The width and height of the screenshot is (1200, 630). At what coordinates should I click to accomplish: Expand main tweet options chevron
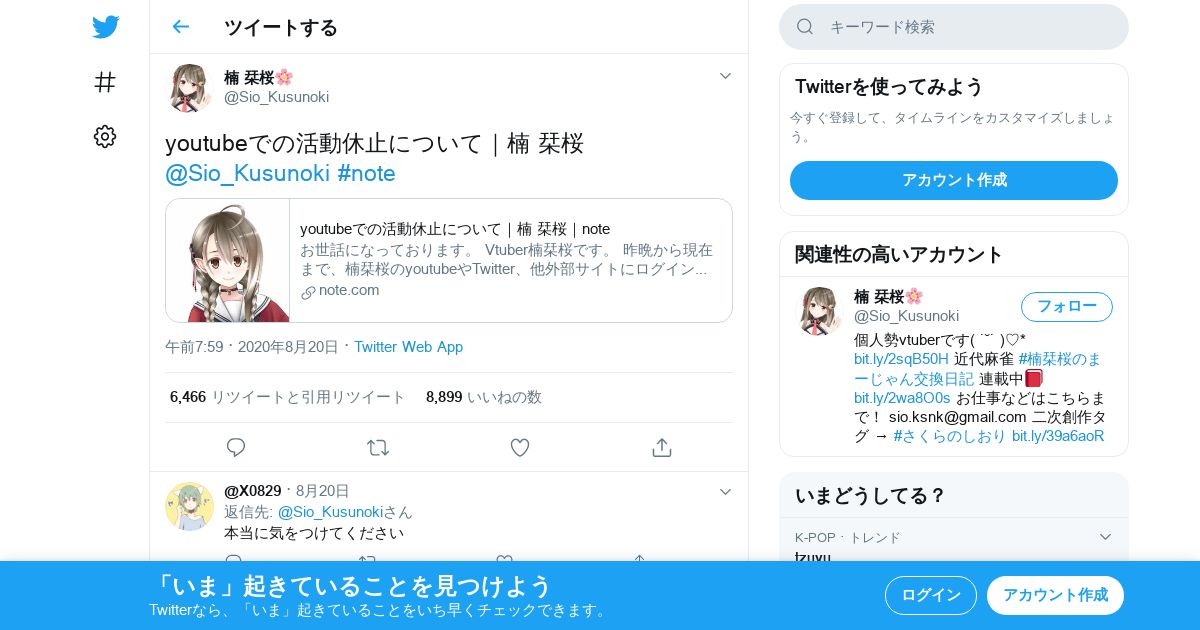[x=726, y=76]
